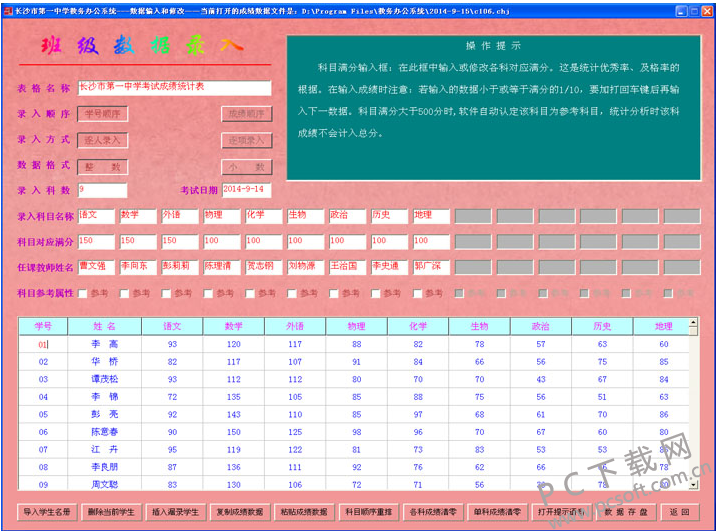The height and width of the screenshot is (531, 724).
Task: Minimize the application window
Action: tap(682, 11)
